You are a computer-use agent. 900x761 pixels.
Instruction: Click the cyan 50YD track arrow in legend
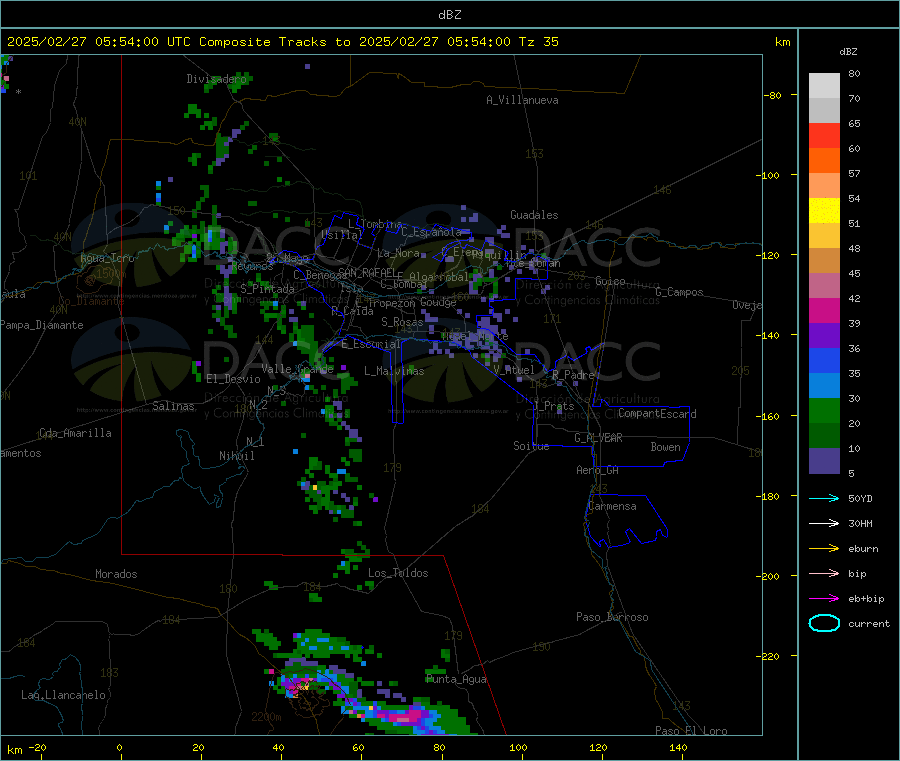click(x=824, y=498)
